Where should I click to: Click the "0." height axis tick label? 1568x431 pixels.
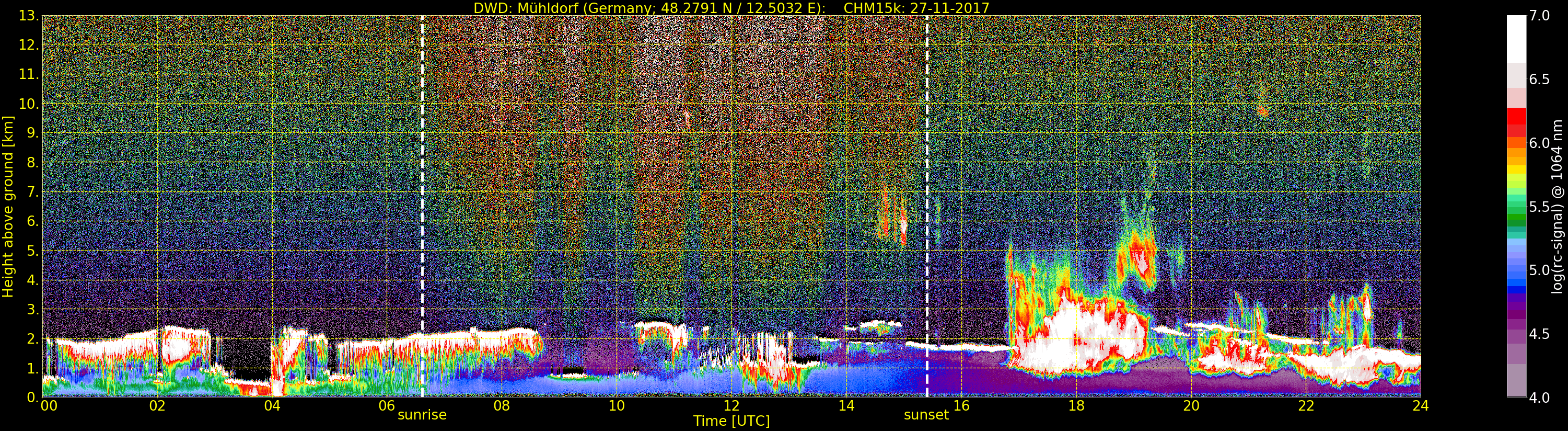pos(32,397)
